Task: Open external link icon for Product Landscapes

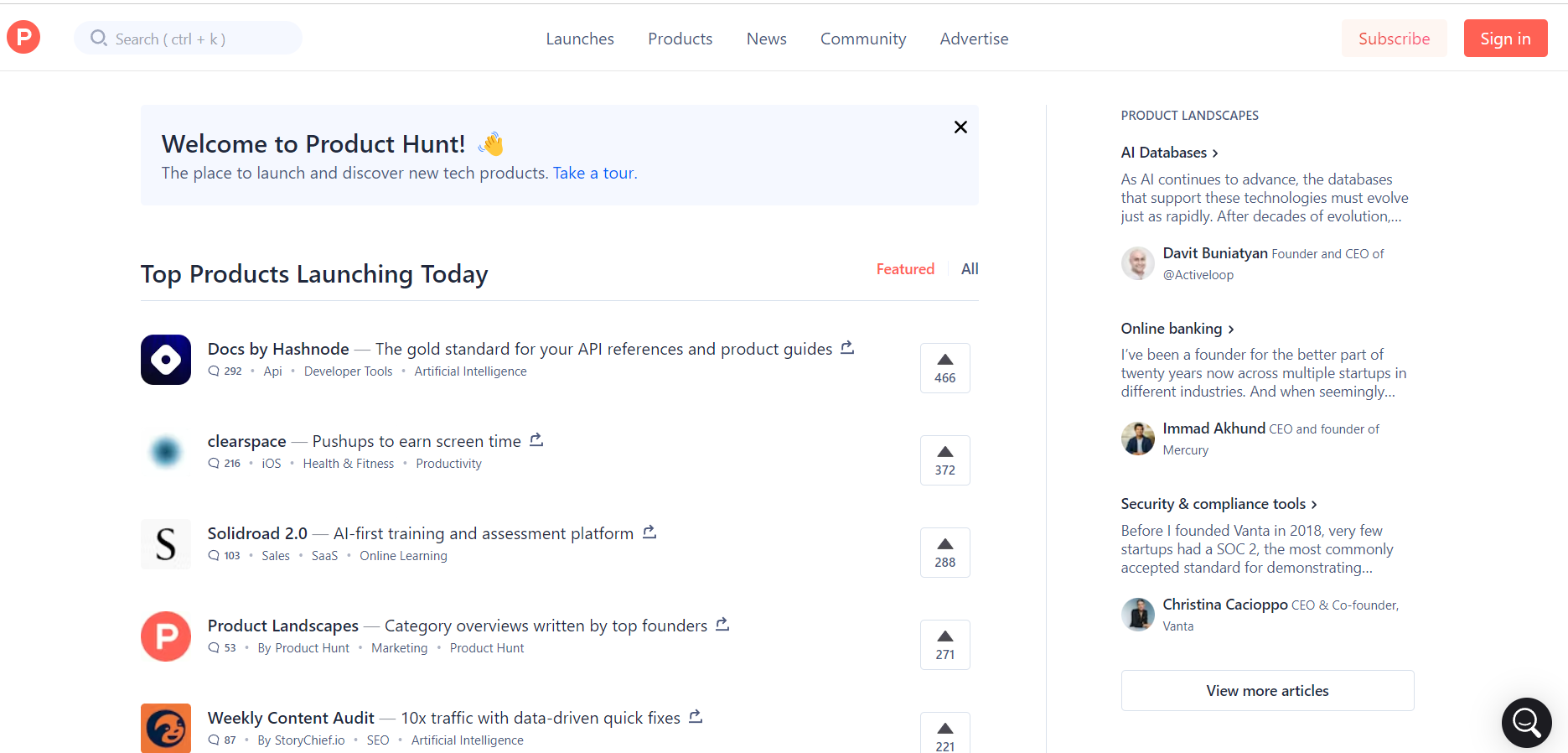Action: click(722, 624)
